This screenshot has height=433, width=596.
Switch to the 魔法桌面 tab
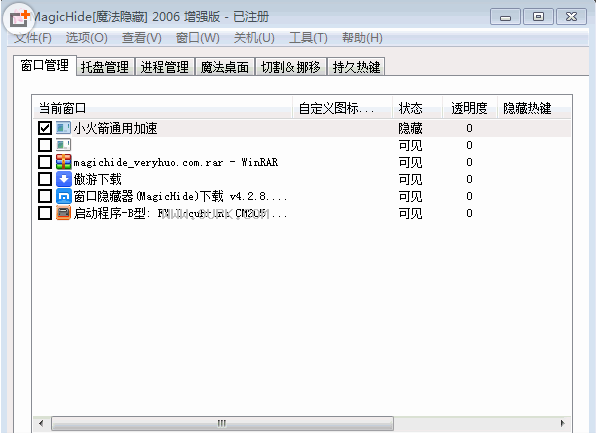click(x=225, y=67)
